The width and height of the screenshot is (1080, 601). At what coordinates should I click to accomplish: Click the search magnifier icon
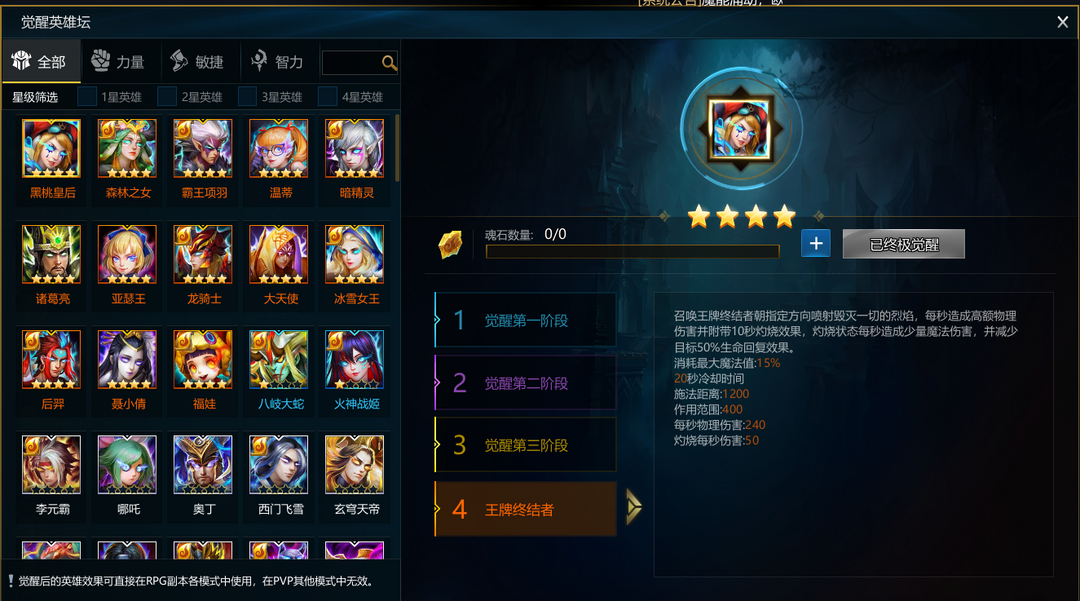click(389, 63)
